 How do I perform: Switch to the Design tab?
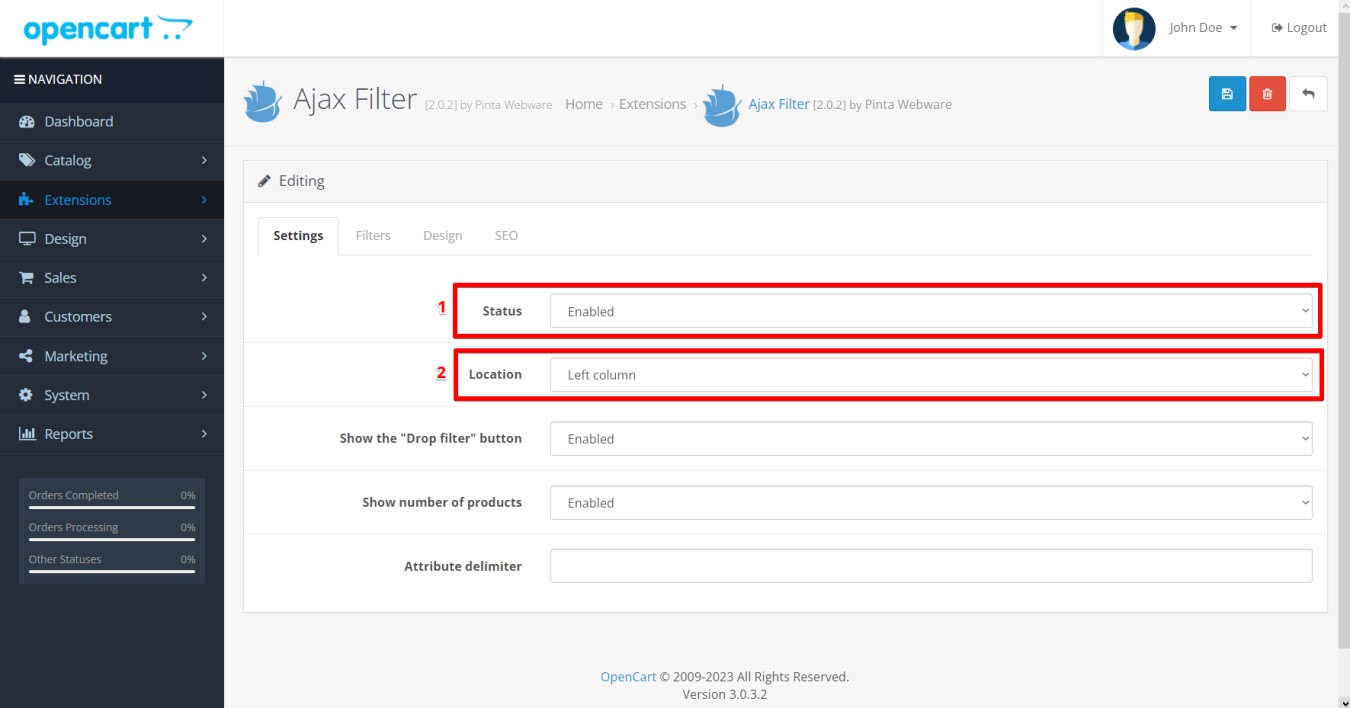click(442, 236)
